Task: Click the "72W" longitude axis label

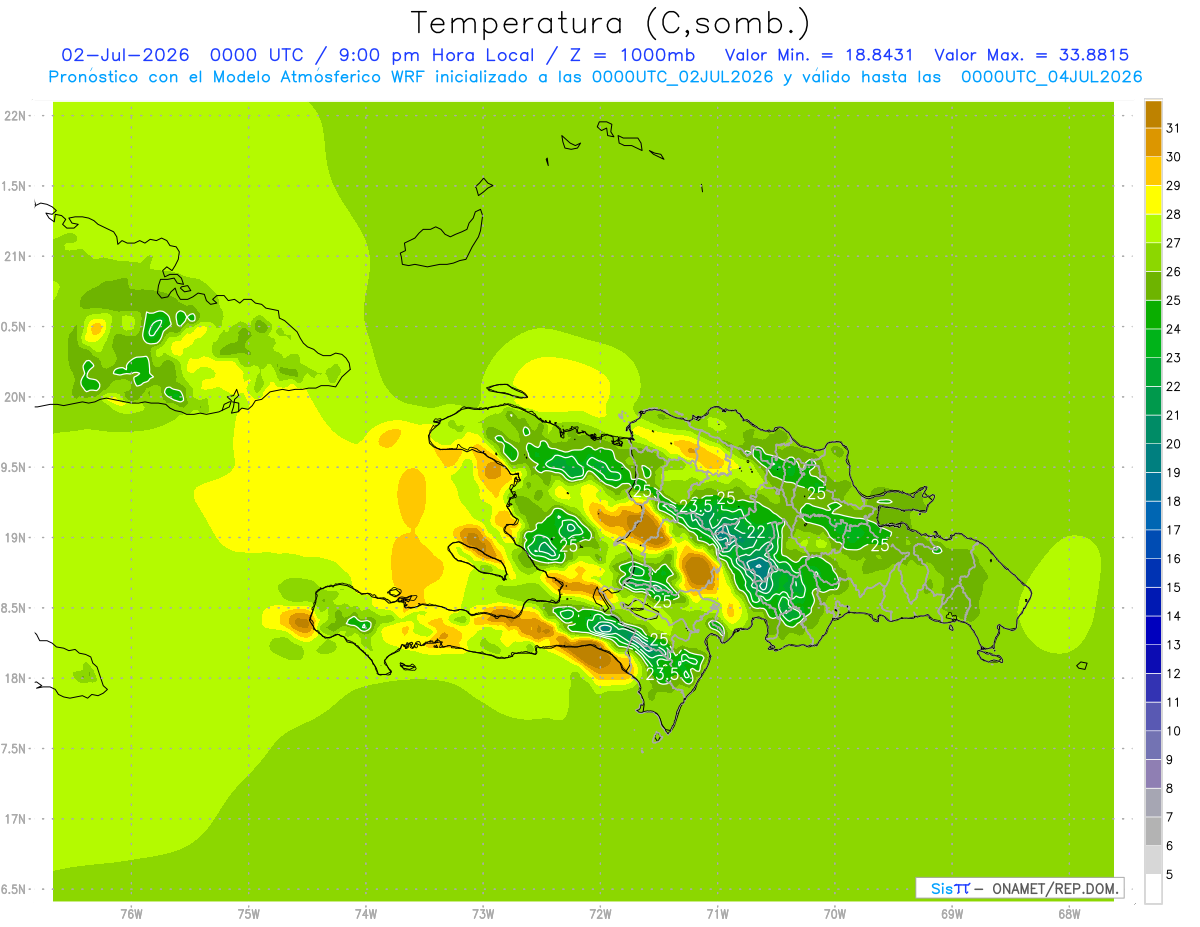Action: pos(600,914)
